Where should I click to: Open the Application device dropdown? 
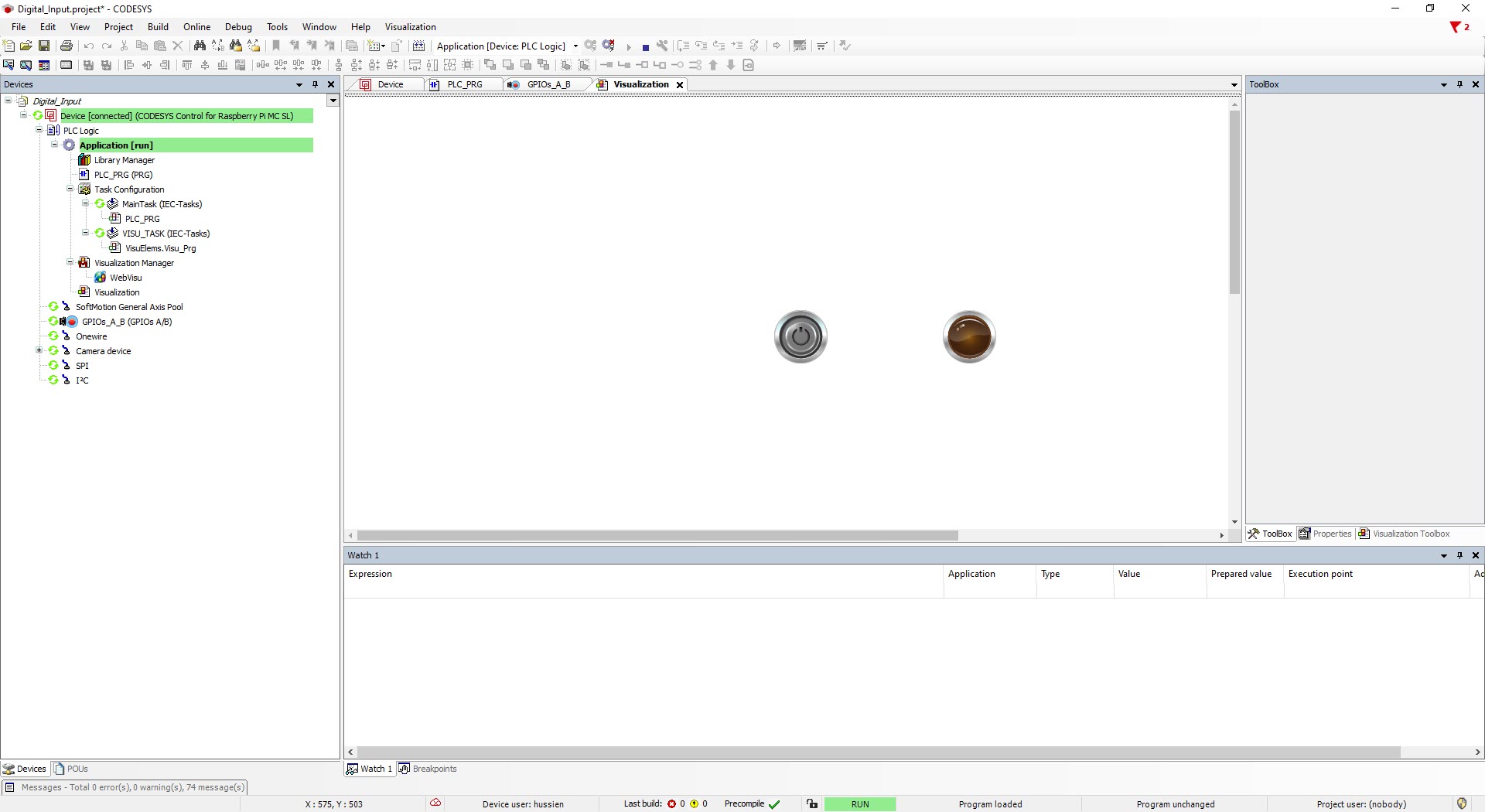(x=575, y=46)
